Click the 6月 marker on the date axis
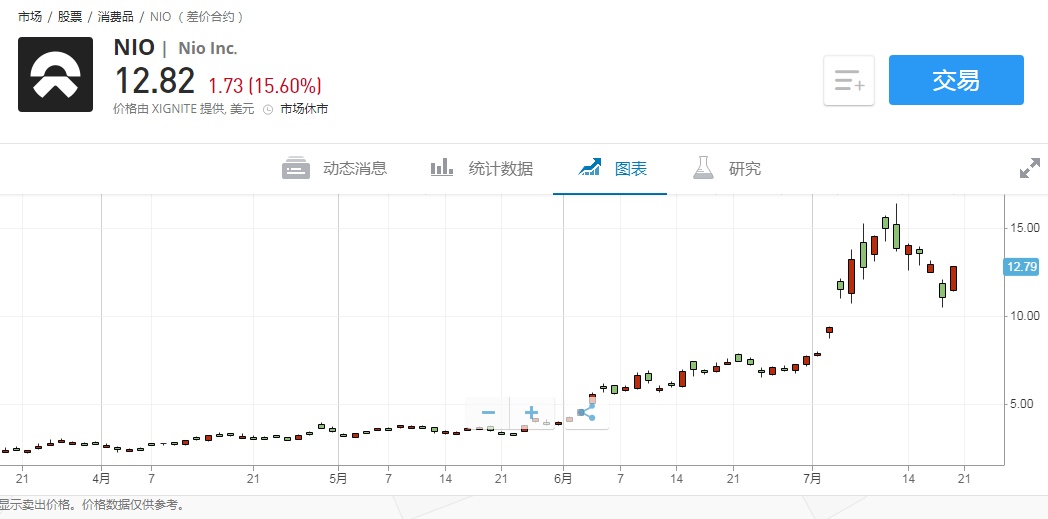The image size is (1048, 519). [563, 479]
